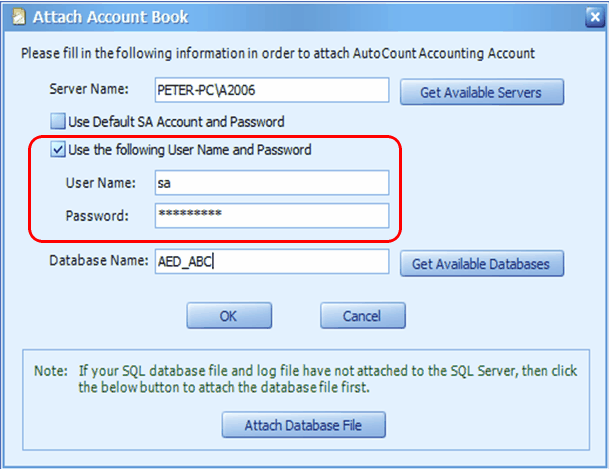Image resolution: width=609 pixels, height=469 pixels.
Task: Click the Password label
Action: [x=97, y=215]
